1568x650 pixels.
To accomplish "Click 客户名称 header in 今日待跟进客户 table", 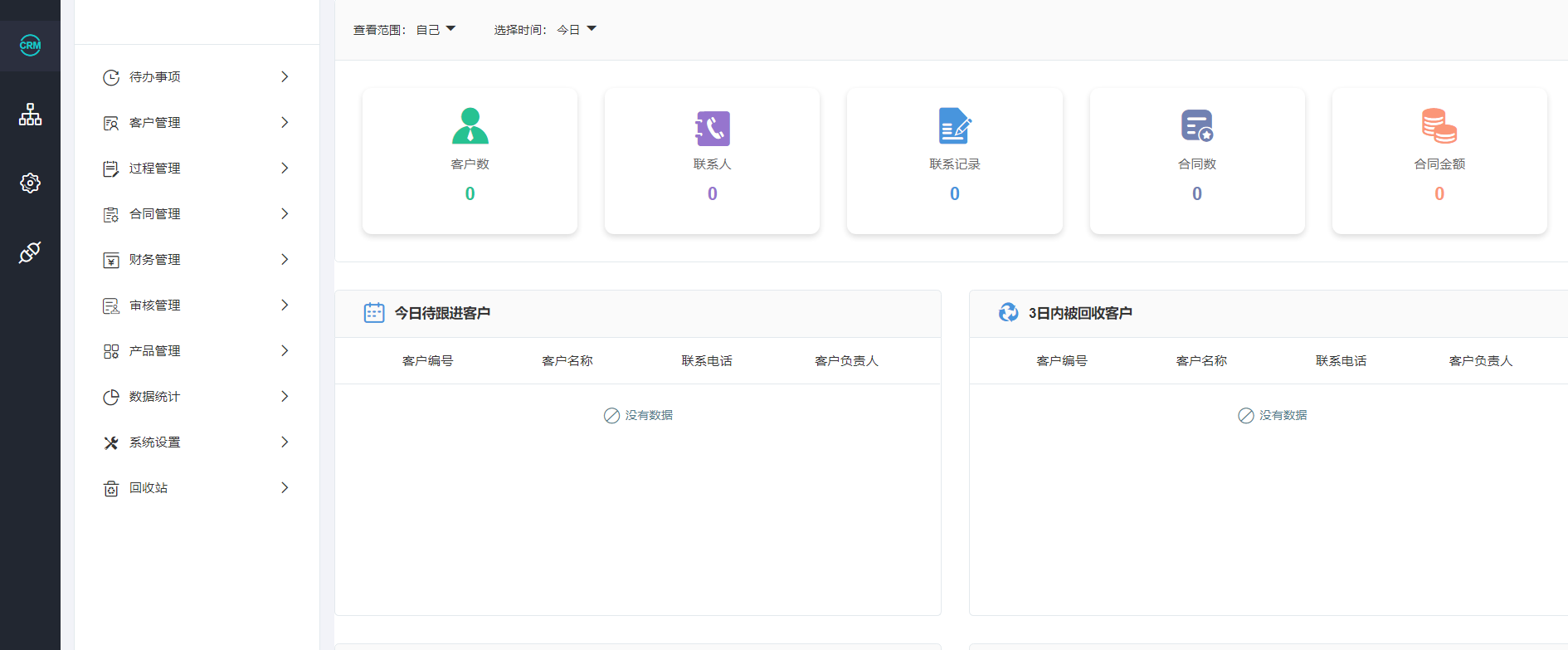I will tap(567, 360).
